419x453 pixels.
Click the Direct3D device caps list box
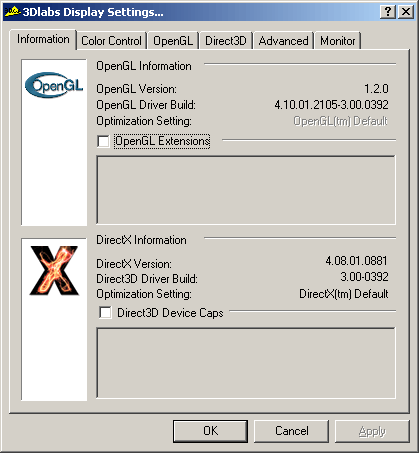tap(246, 363)
